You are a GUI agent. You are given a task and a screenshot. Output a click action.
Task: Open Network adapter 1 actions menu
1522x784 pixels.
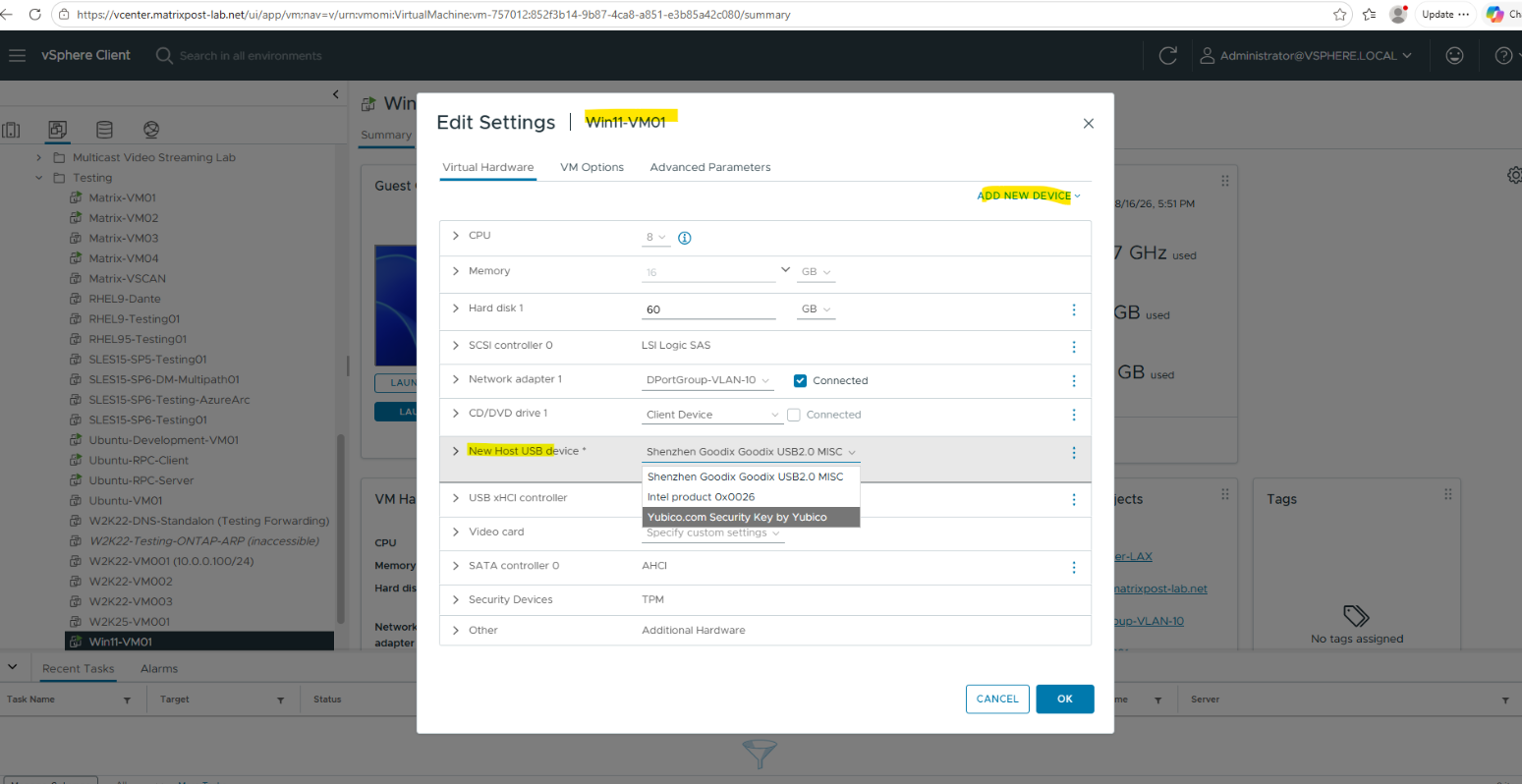pos(1073,380)
